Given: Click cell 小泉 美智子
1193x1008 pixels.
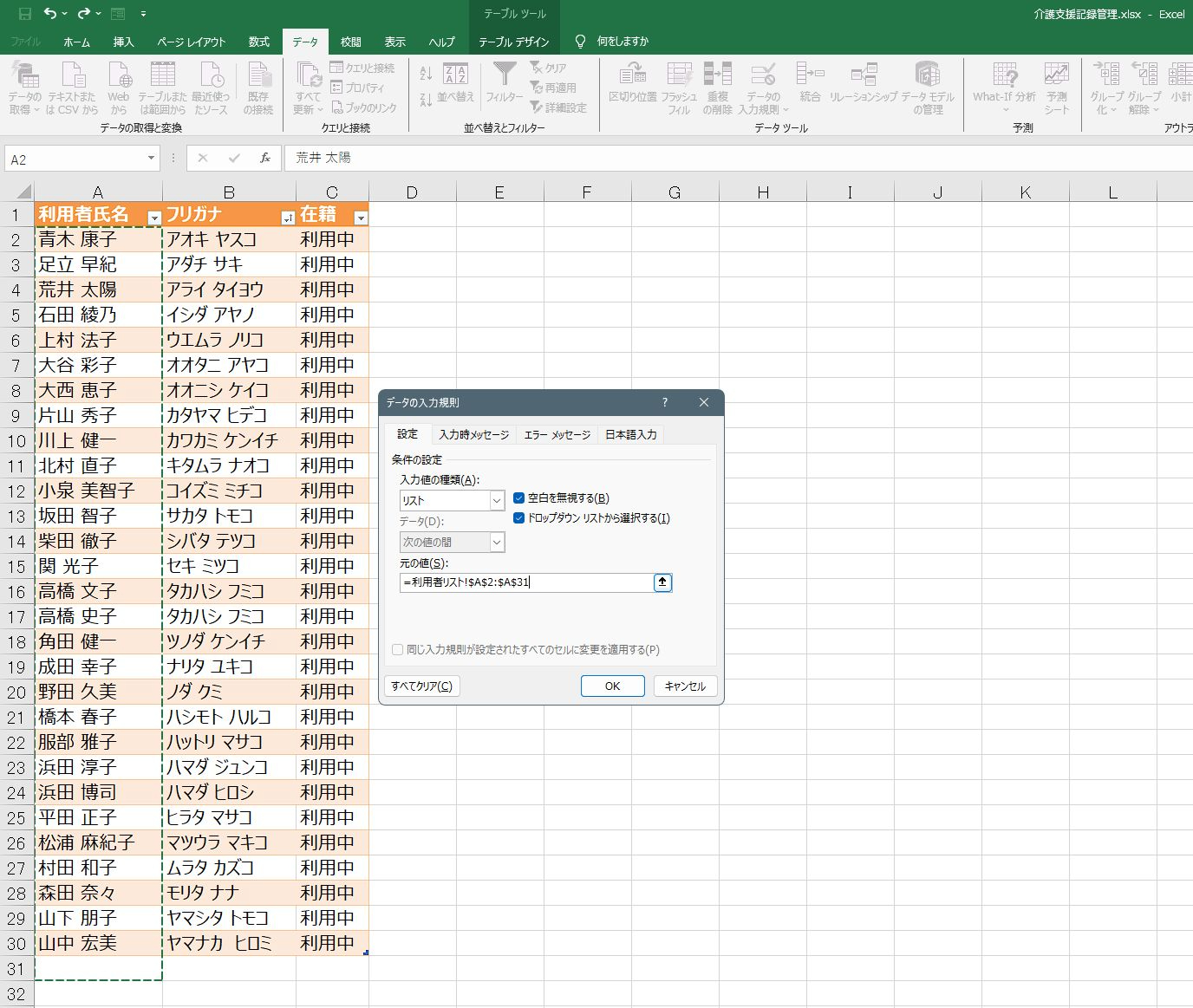Looking at the screenshot, I should click(x=98, y=491).
